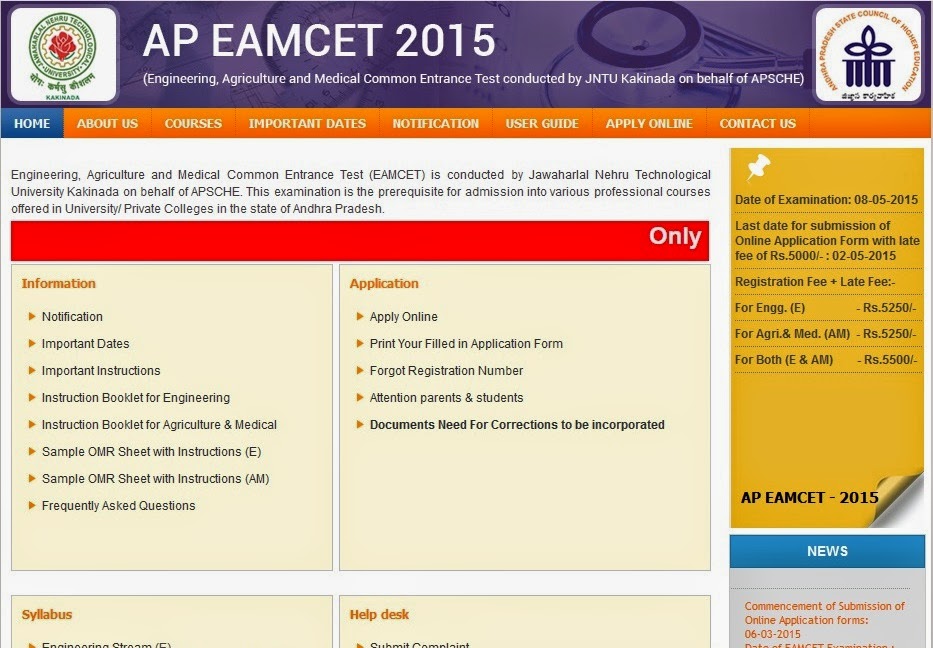Viewport: 933px width, 648px height.
Task: Open Important Dates link under Information
Action: pyautogui.click(x=85, y=343)
